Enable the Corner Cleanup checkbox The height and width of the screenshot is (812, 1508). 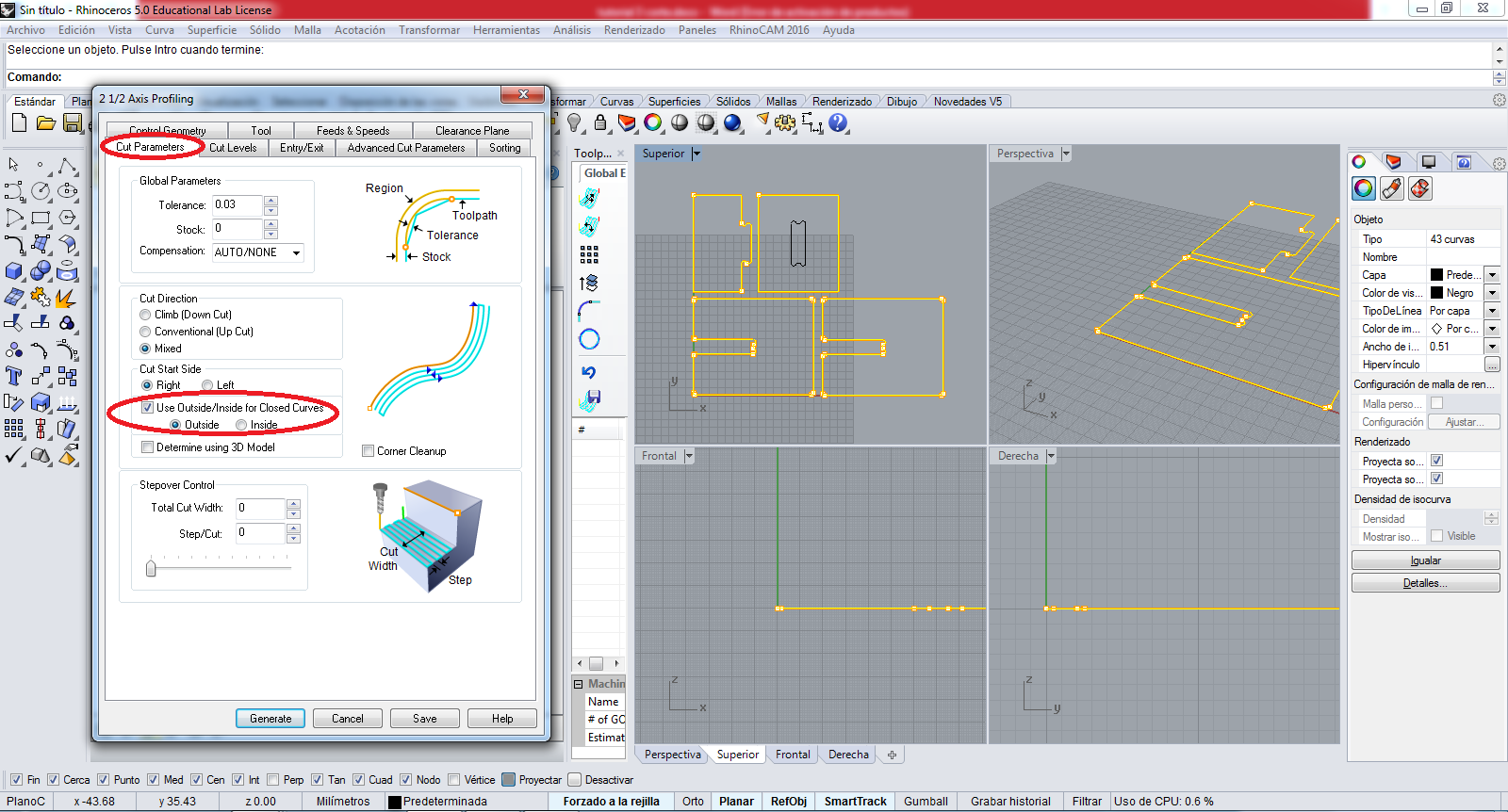tap(369, 451)
